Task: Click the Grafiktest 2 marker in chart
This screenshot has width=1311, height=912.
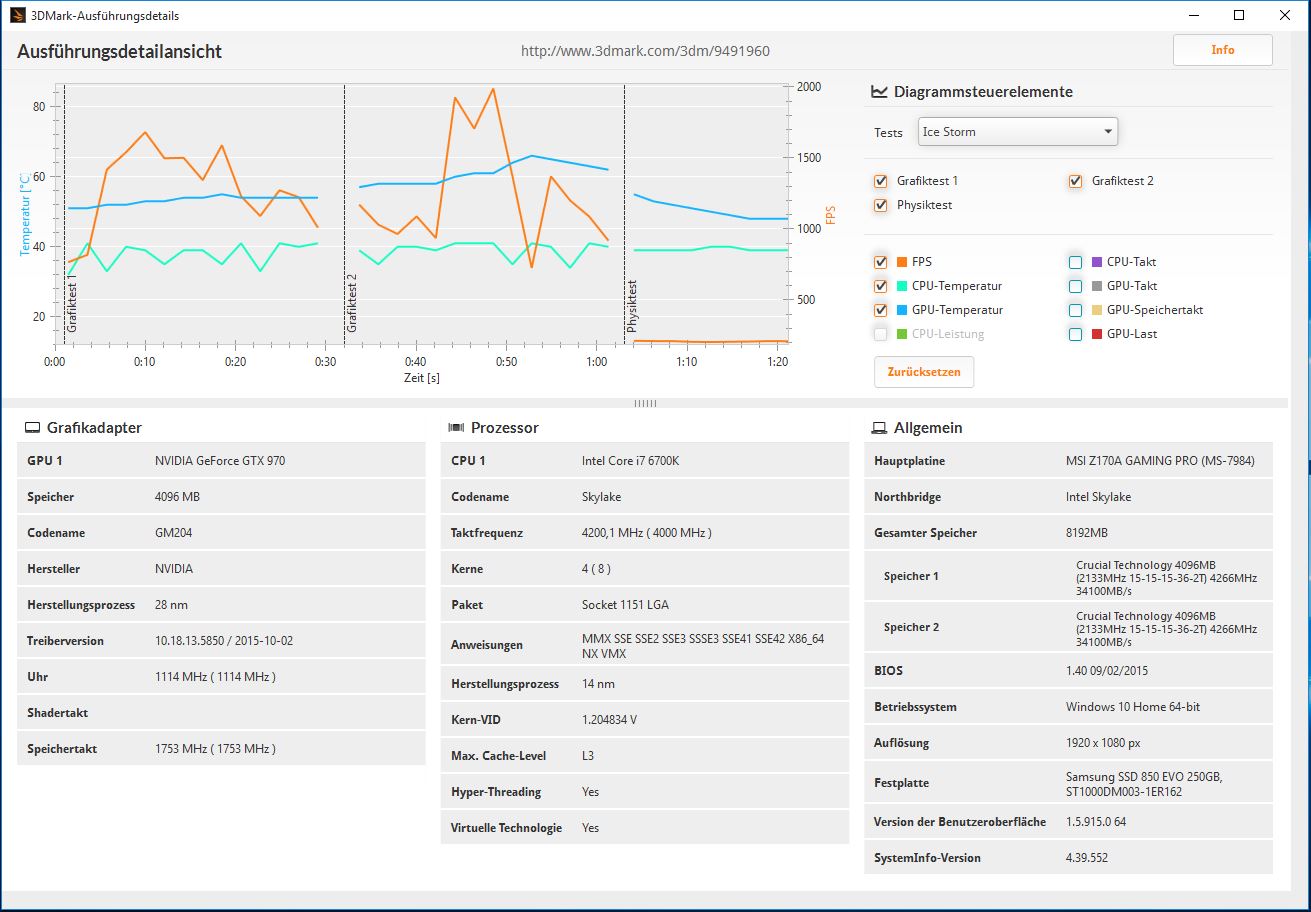Action: [352, 303]
